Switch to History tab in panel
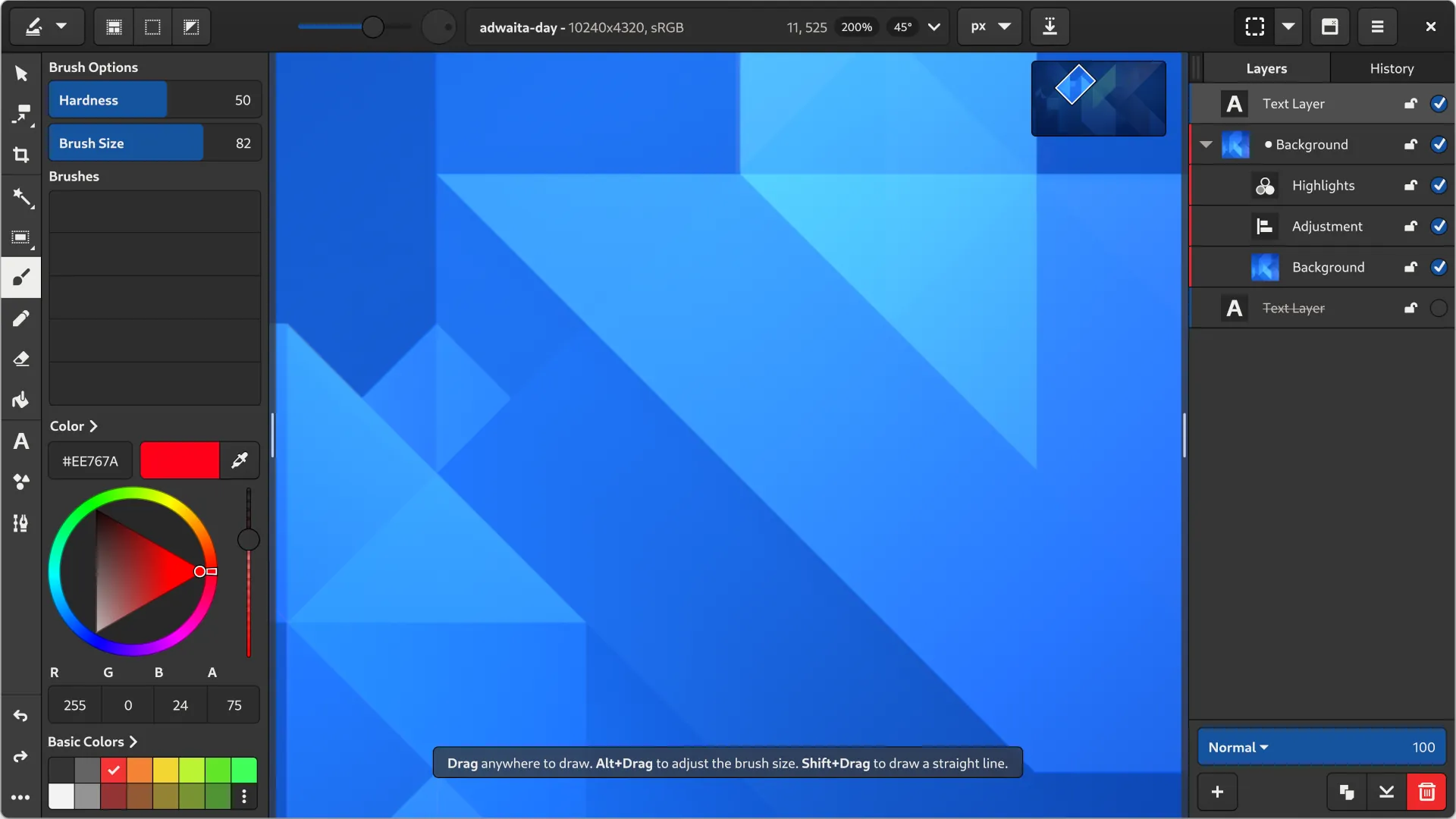This screenshot has width=1456, height=819. (1392, 68)
